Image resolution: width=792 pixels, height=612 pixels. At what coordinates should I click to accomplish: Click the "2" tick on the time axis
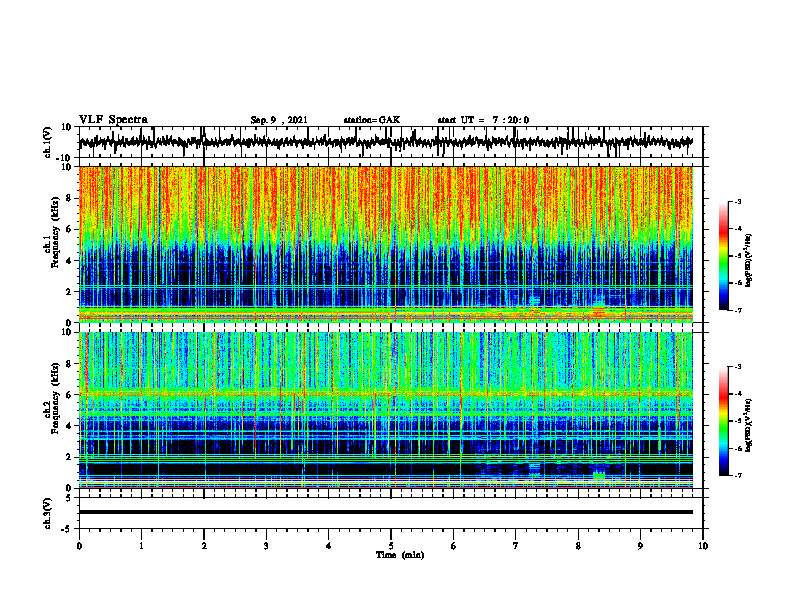[x=204, y=546]
